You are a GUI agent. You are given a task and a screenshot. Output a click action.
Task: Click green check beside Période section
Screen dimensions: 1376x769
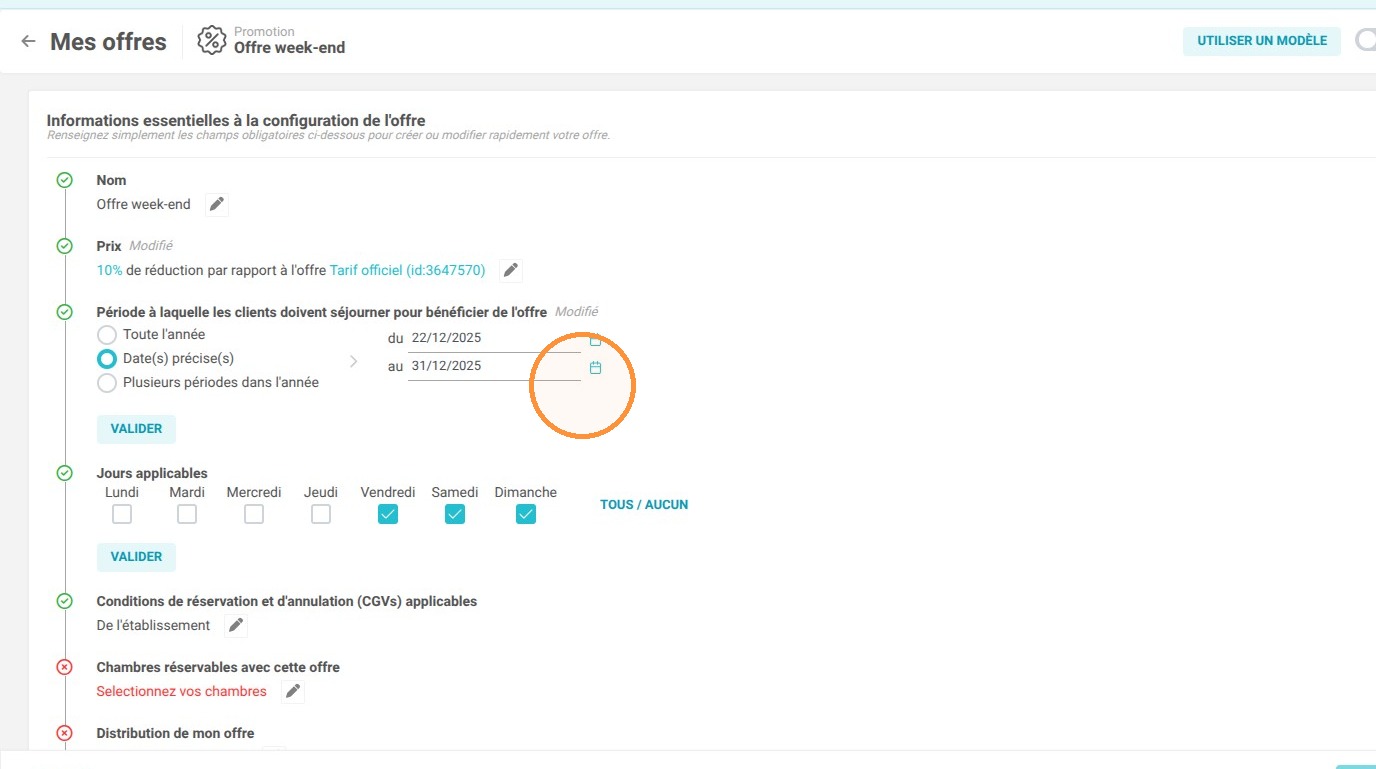(65, 312)
